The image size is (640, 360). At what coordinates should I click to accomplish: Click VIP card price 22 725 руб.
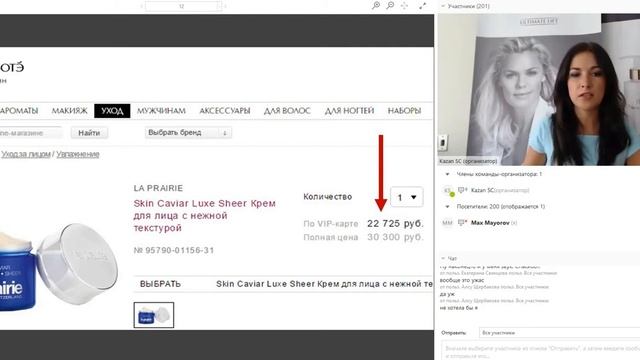395,224
